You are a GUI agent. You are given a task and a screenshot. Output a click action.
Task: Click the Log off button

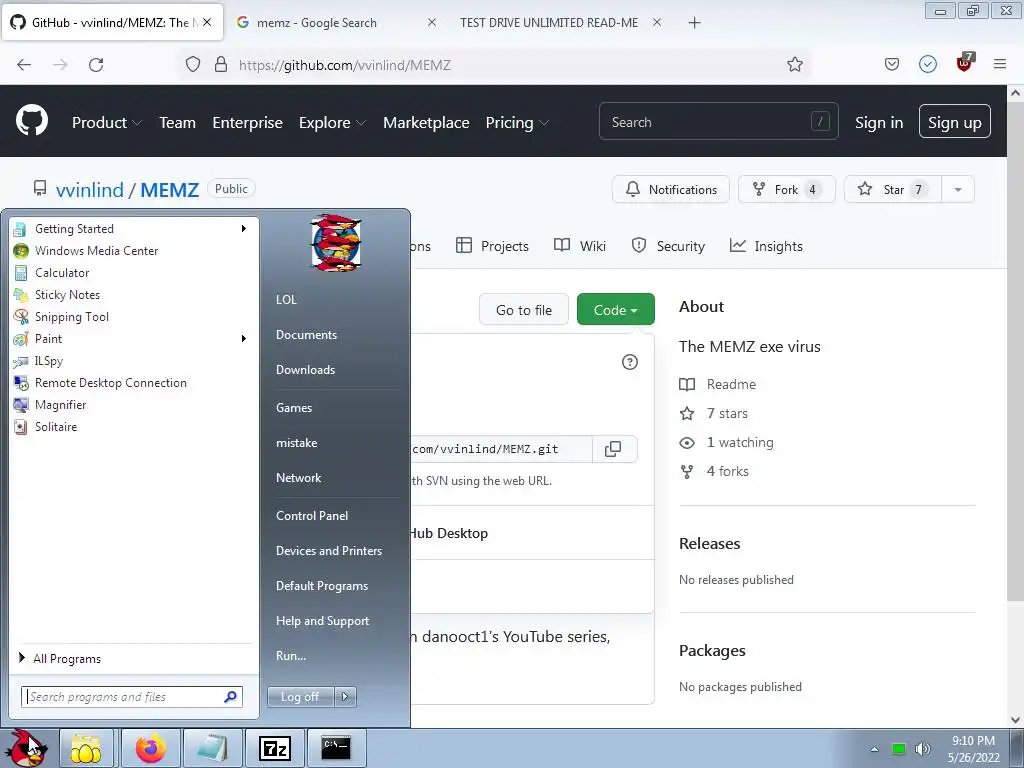tap(300, 697)
